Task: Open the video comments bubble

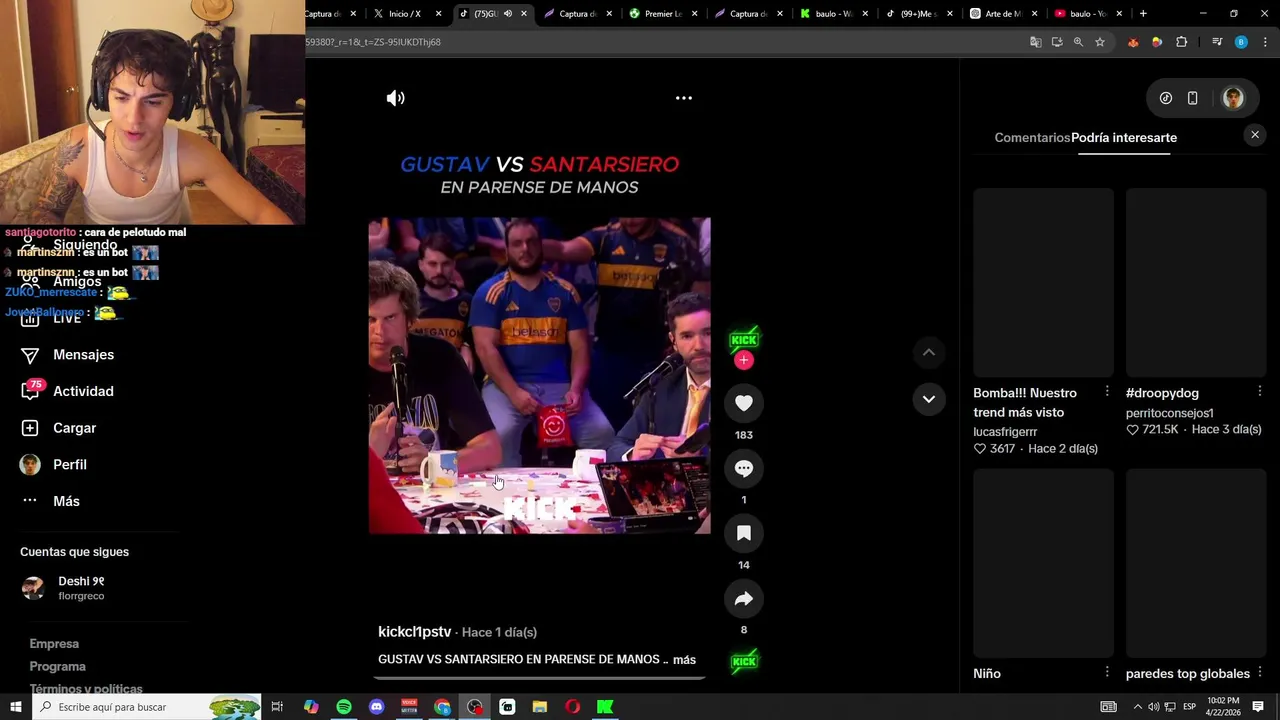Action: 744,468
